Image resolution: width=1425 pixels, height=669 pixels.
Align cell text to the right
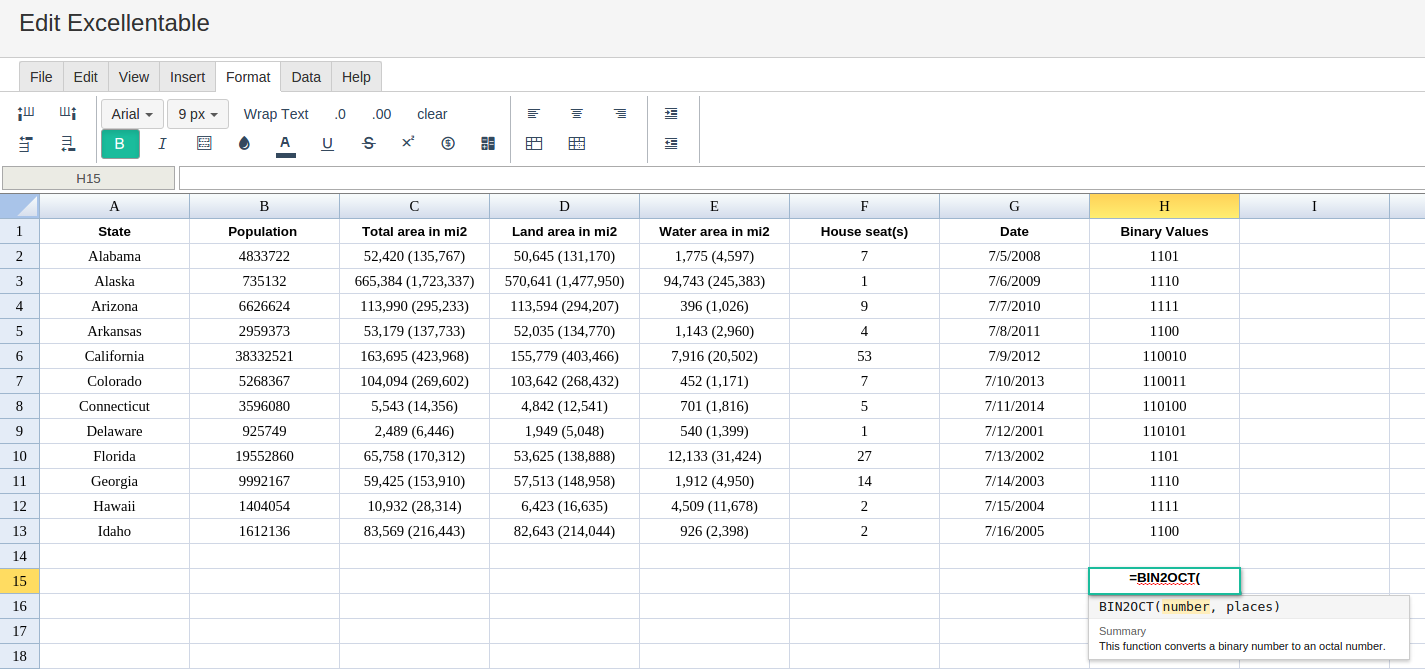[x=620, y=114]
